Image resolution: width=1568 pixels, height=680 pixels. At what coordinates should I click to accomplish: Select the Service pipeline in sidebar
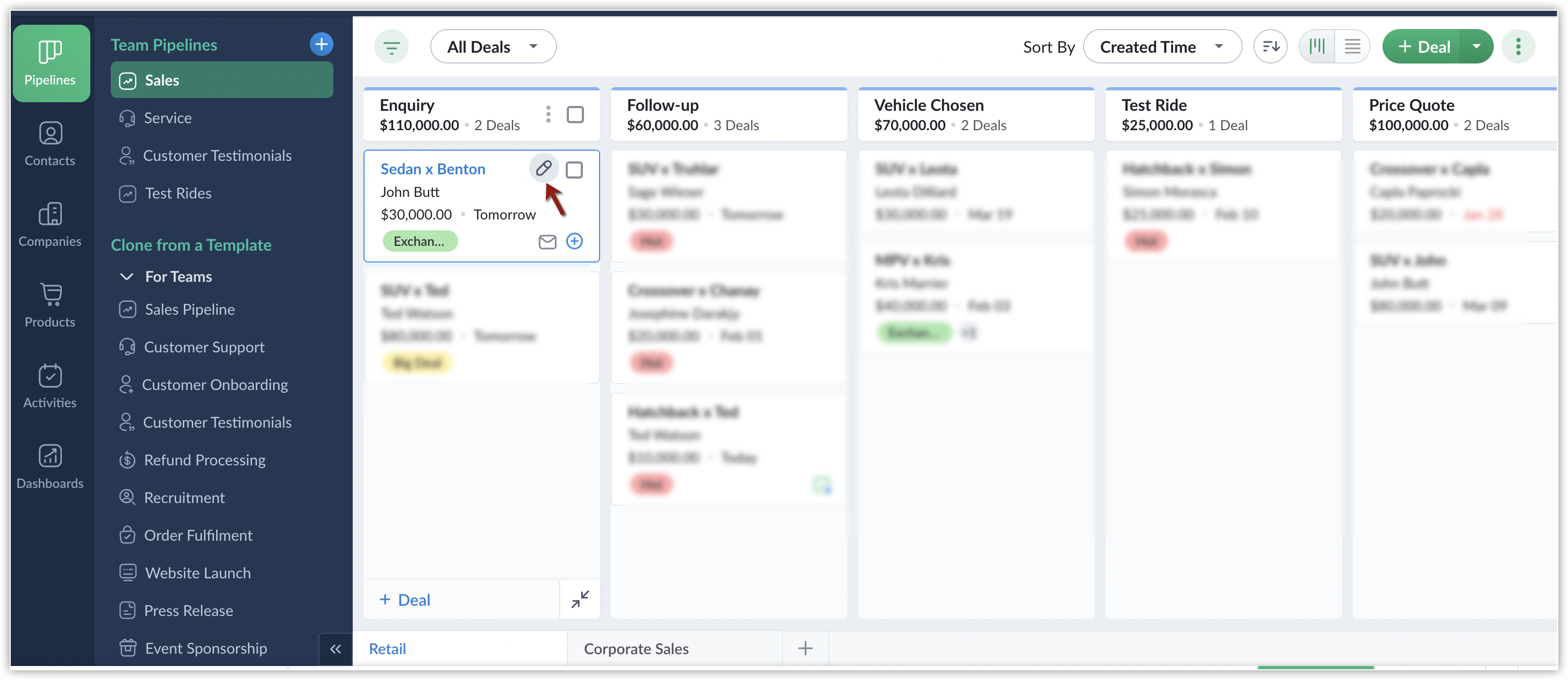click(x=167, y=118)
